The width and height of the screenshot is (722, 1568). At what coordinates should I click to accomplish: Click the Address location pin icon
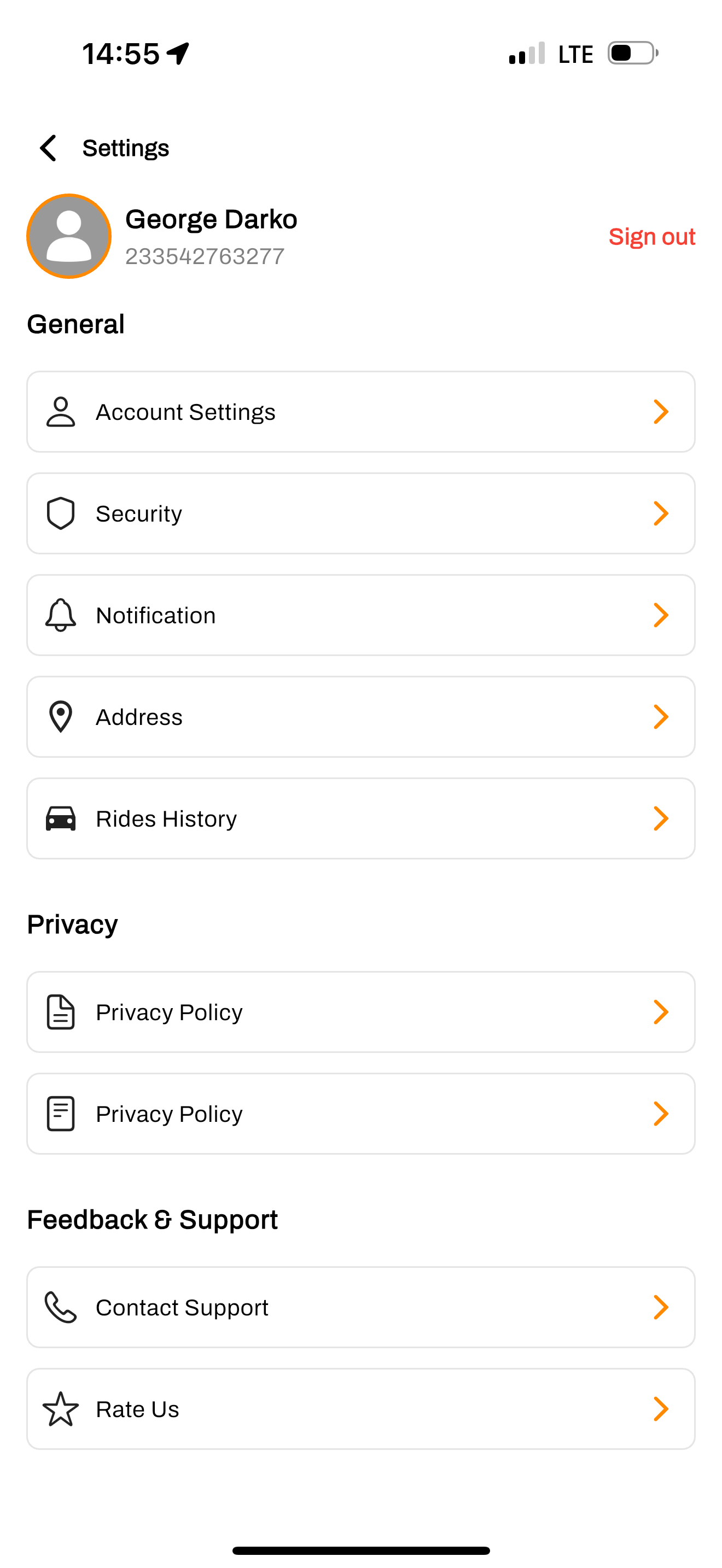[61, 717]
